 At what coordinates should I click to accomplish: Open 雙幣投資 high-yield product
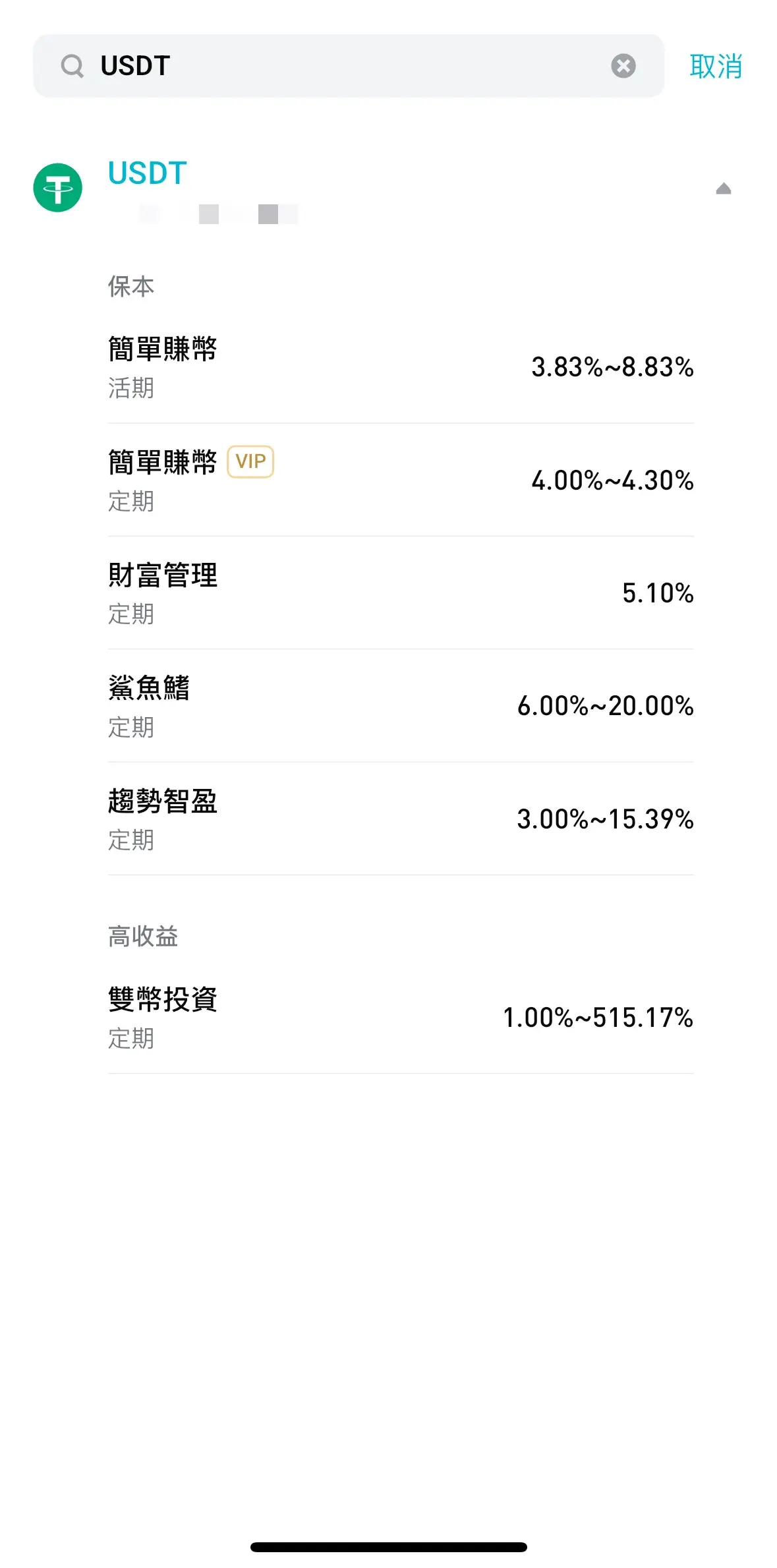(x=401, y=1018)
